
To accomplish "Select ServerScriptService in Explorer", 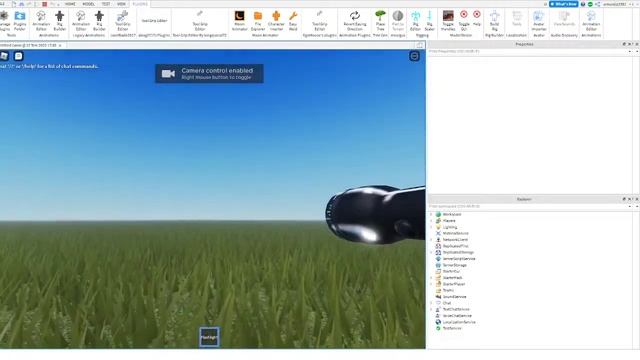I will pos(459,259).
